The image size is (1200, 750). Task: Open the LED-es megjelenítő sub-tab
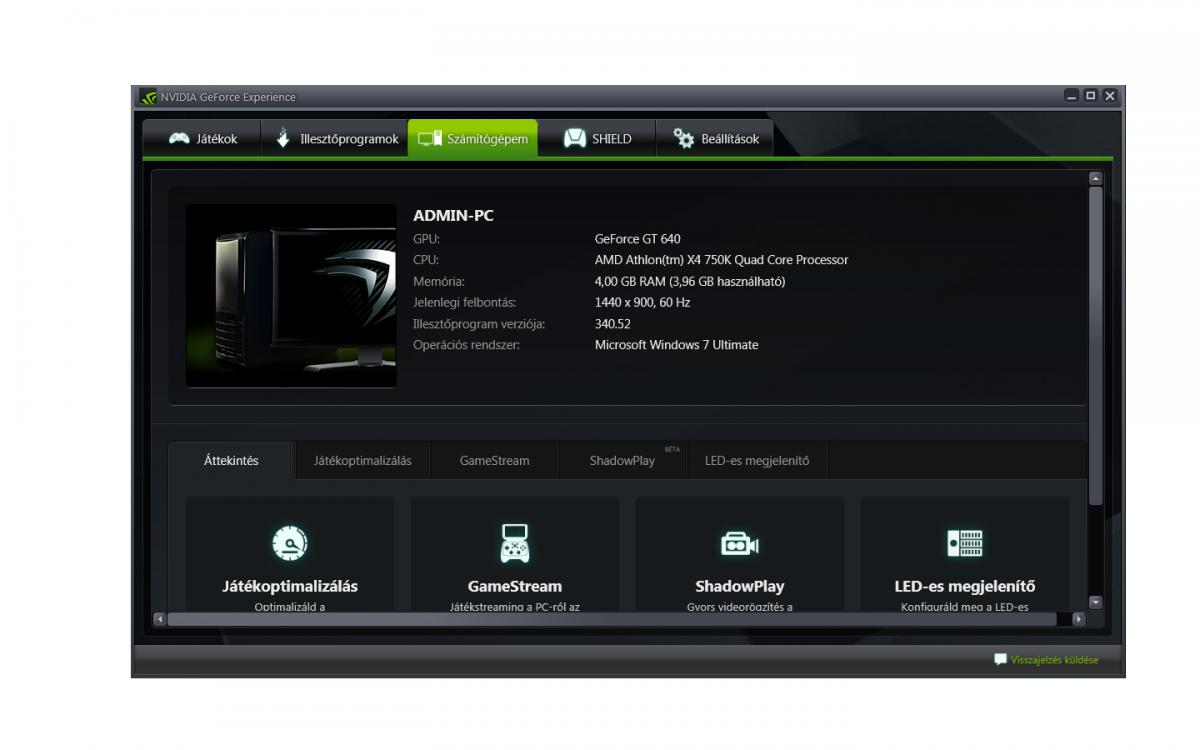point(757,461)
